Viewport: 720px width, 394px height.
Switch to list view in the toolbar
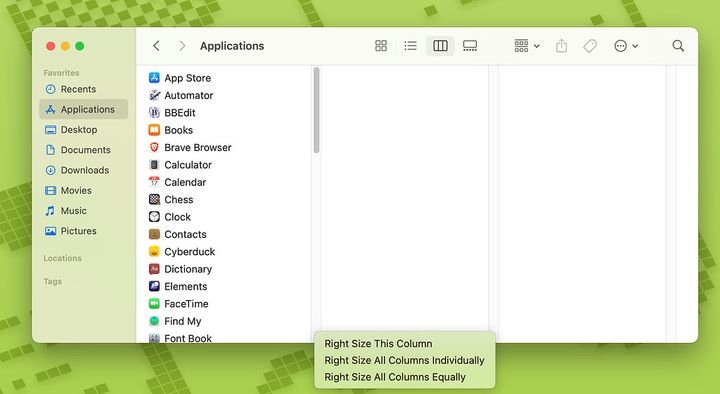pyautogui.click(x=410, y=45)
